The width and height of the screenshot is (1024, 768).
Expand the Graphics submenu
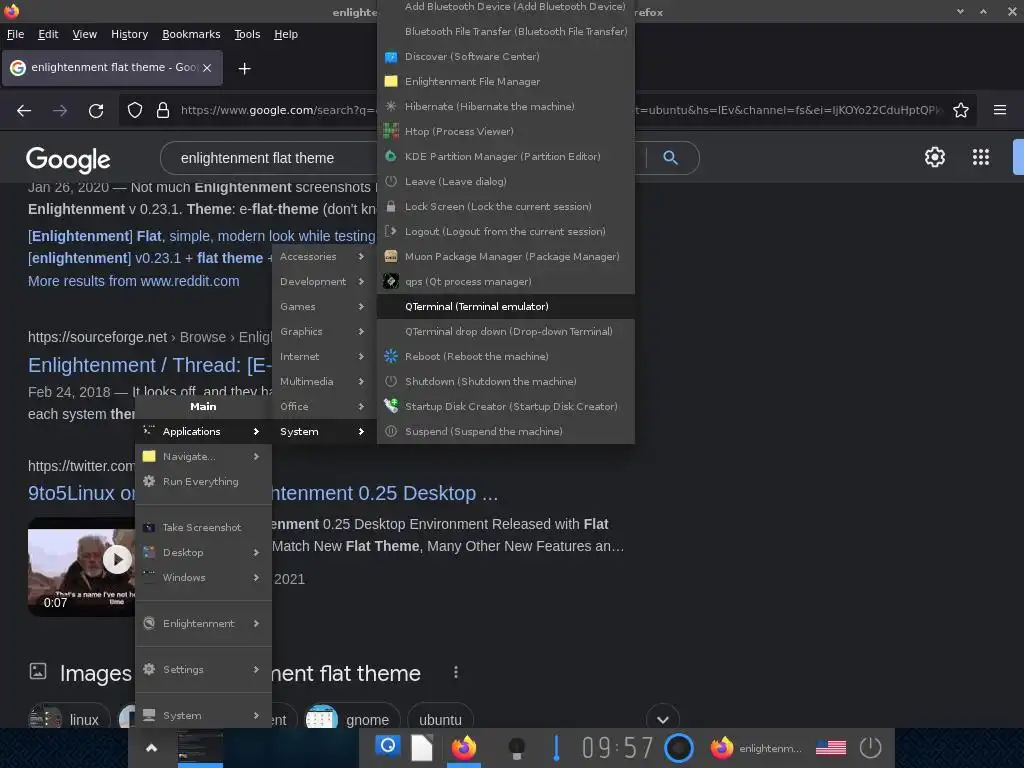[x=323, y=331]
